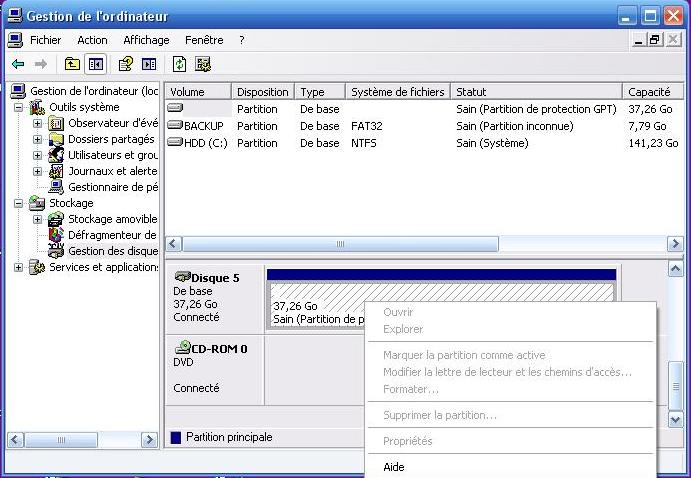The image size is (691, 478).
Task: Expand the Stockage amovible node
Action: [x=37, y=219]
